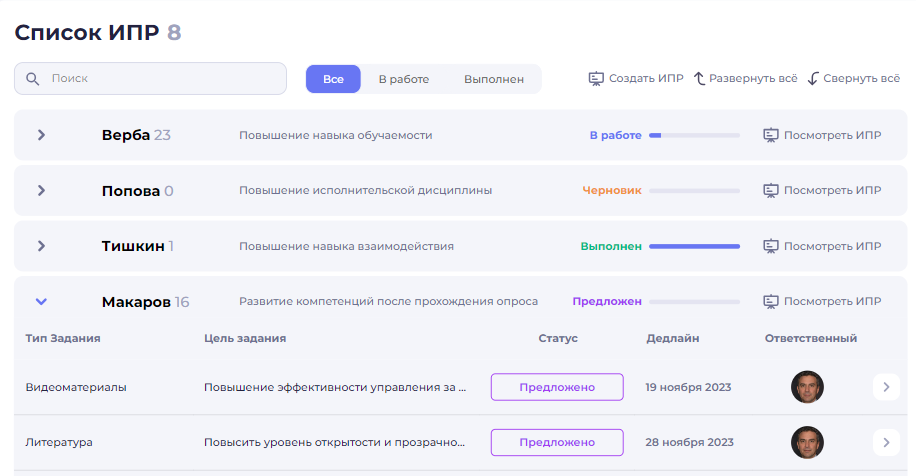Expand the Тишкин row chevron
This screenshot has height=476, width=916.
(41, 246)
